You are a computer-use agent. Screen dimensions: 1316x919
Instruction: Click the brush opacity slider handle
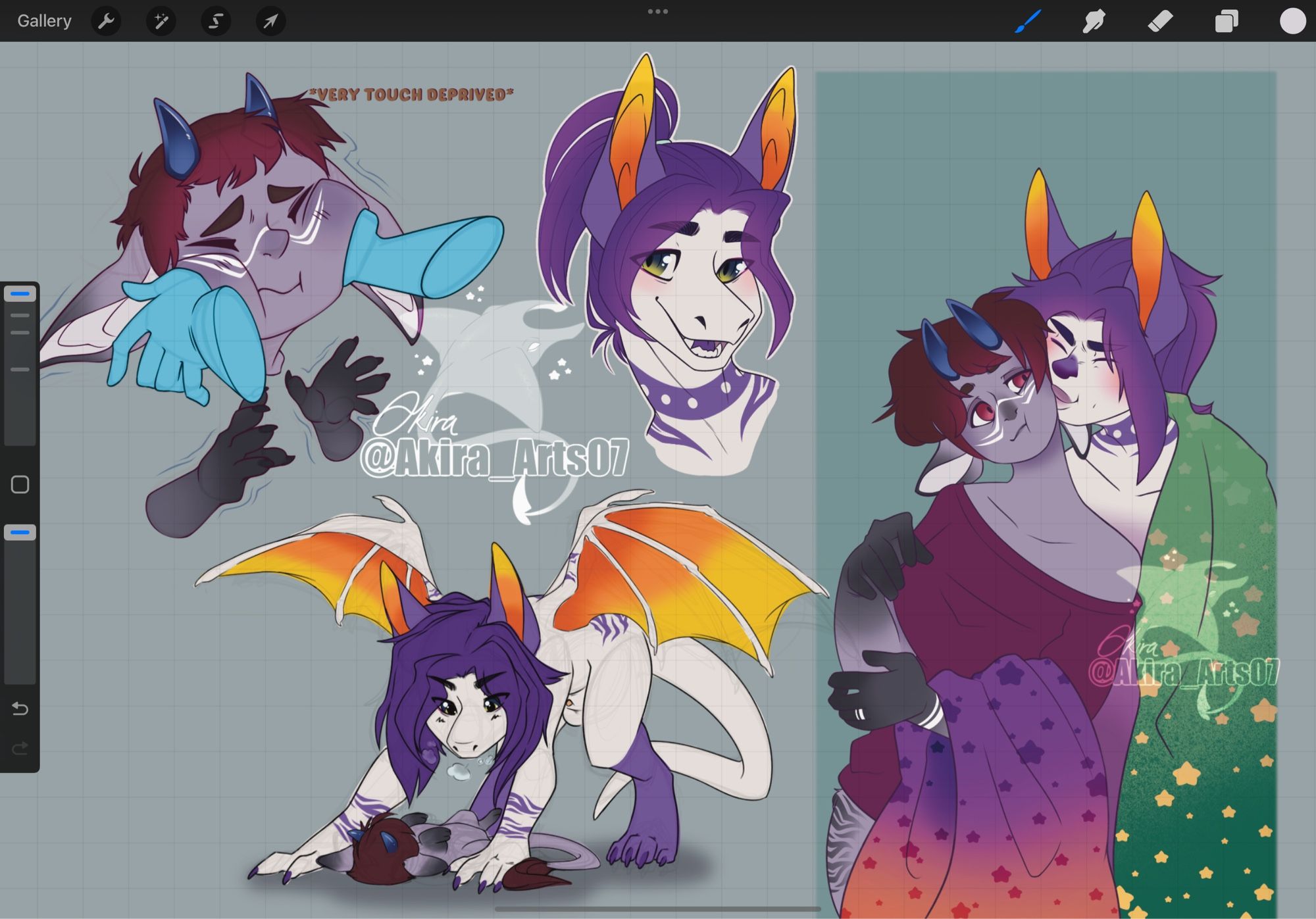coord(20,532)
